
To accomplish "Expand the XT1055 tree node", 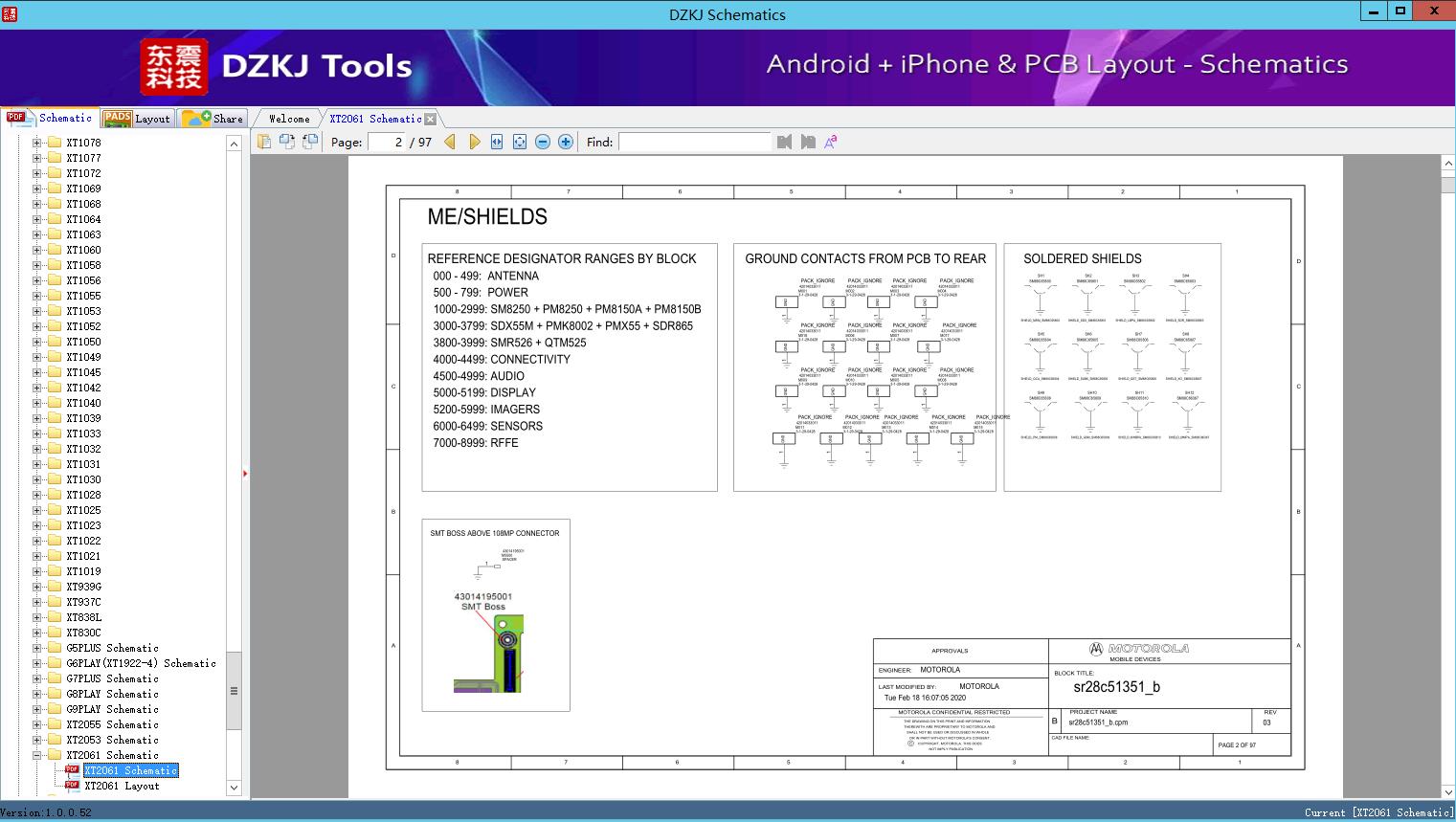I will [x=36, y=296].
